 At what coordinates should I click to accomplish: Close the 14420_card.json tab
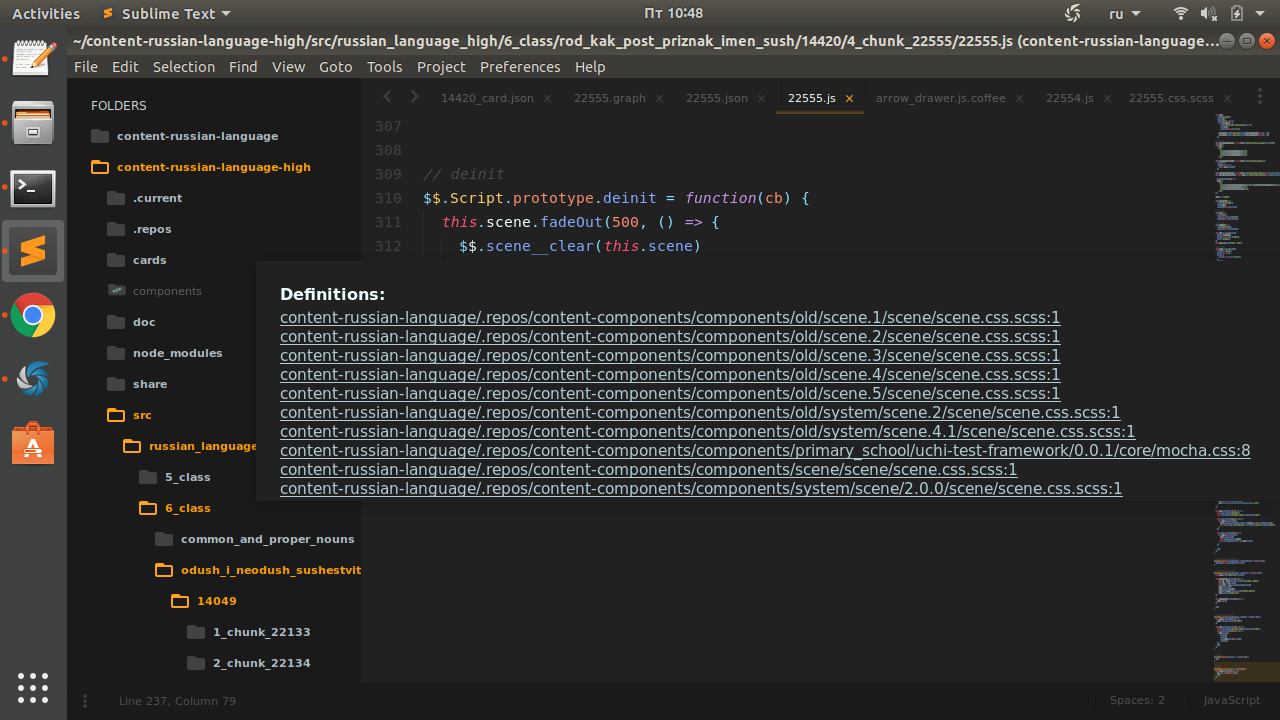click(x=547, y=99)
